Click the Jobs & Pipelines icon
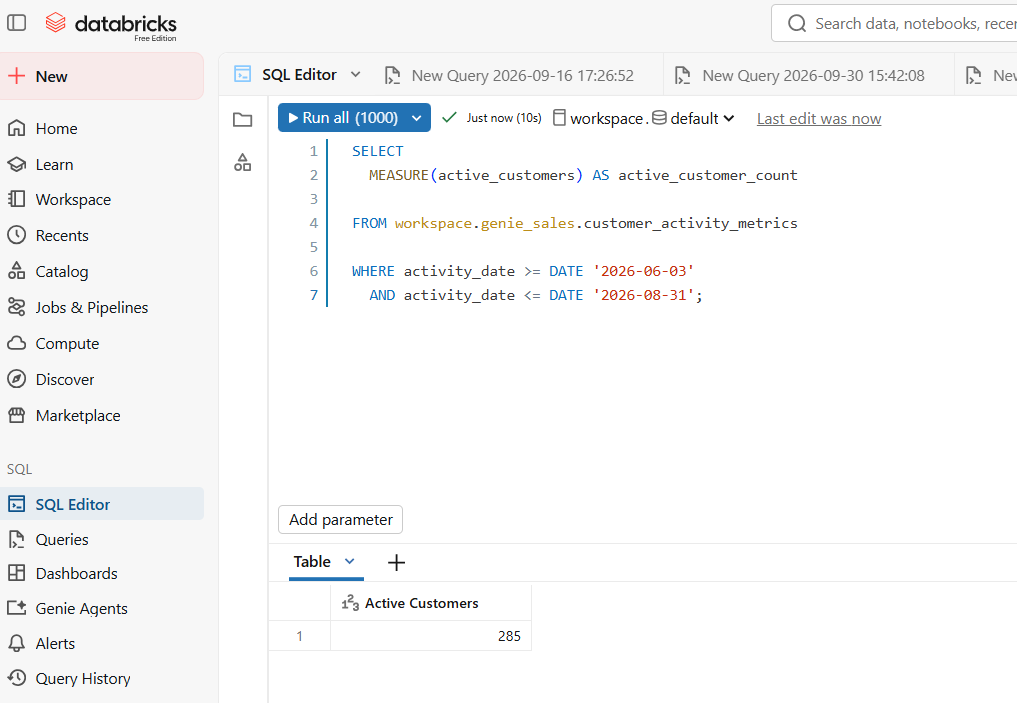This screenshot has height=703, width=1017. pyautogui.click(x=17, y=306)
